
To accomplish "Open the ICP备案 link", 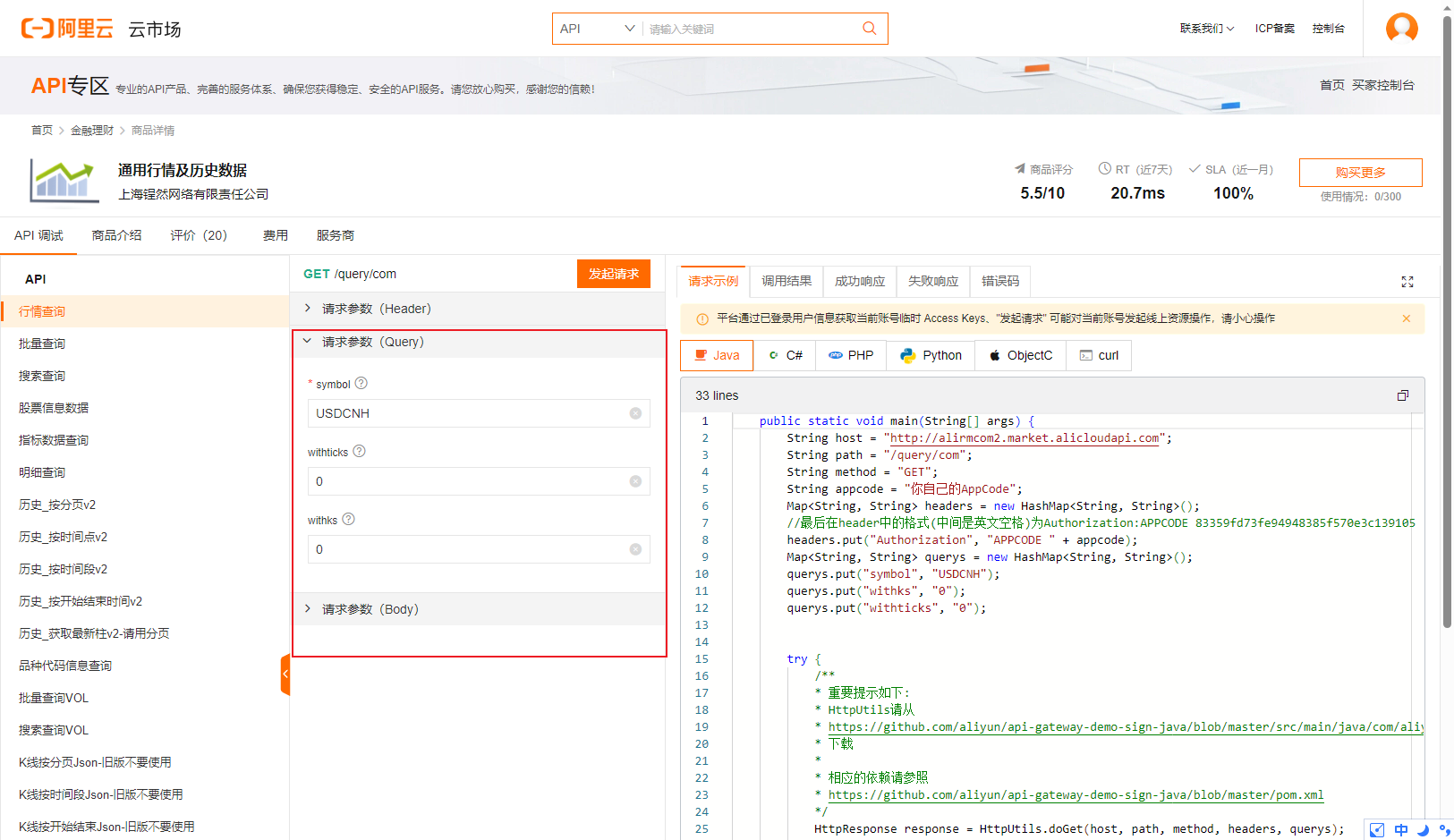I will pyautogui.click(x=1274, y=29).
